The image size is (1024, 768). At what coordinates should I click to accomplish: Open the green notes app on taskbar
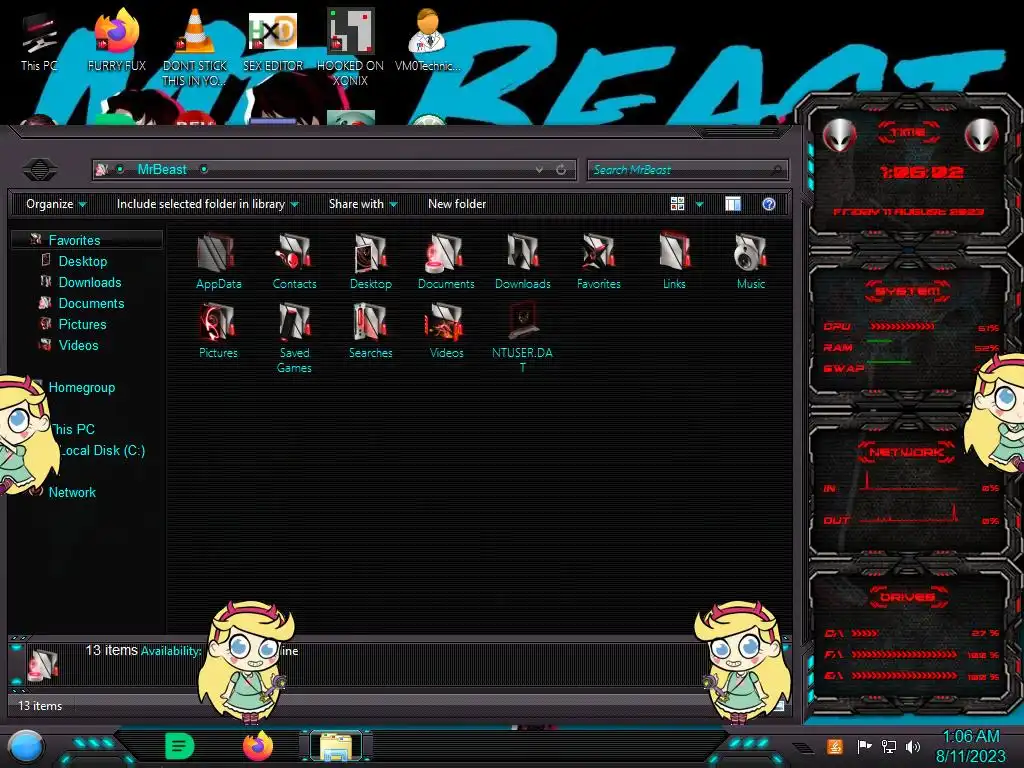[x=179, y=746]
